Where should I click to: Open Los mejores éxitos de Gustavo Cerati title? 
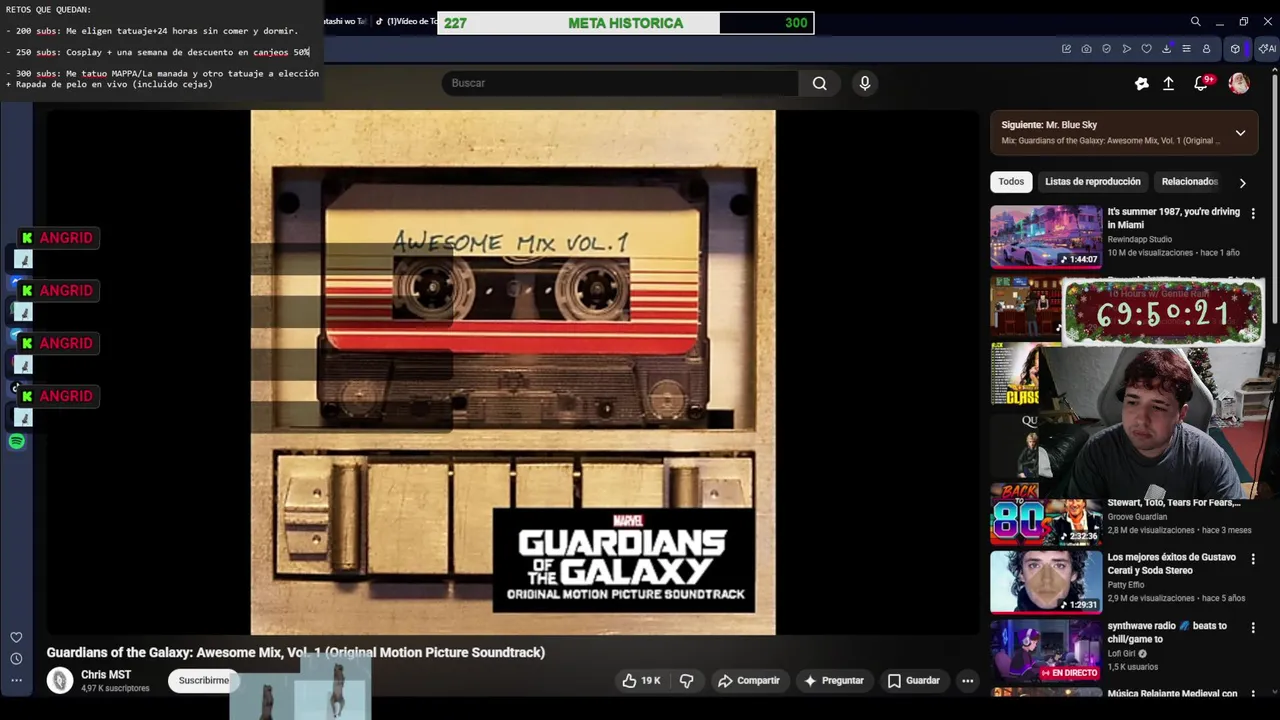point(1171,563)
